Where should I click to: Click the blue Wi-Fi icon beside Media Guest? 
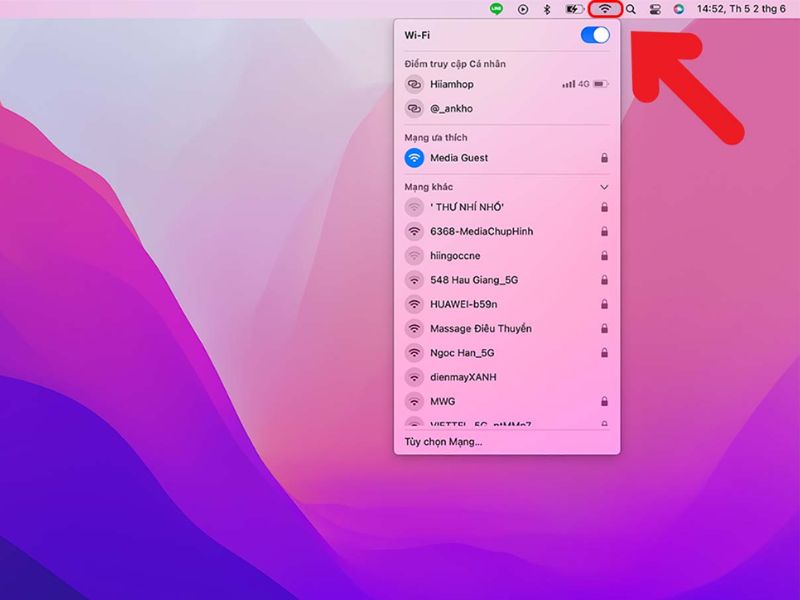tap(414, 158)
